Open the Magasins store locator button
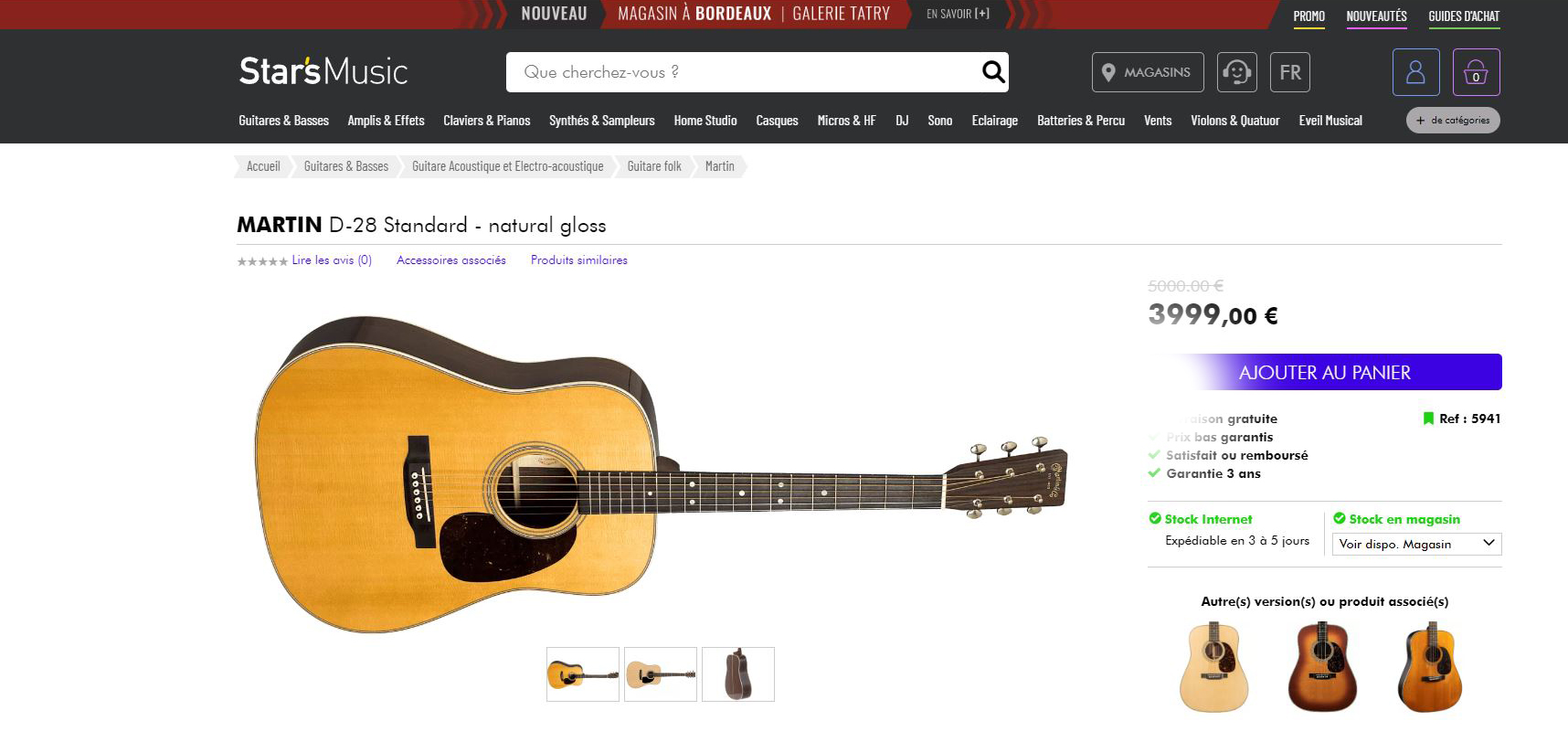The image size is (1568, 742). coord(1148,72)
